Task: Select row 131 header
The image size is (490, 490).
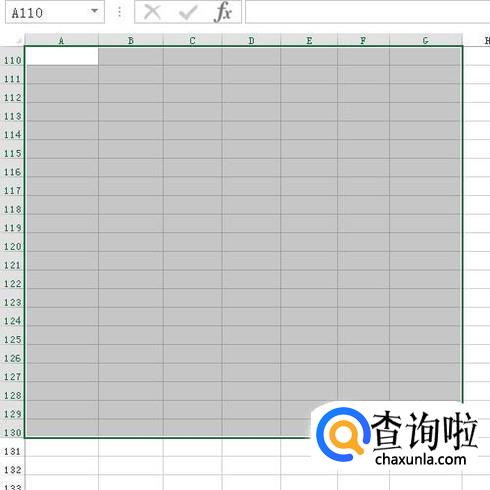Action: [x=12, y=451]
